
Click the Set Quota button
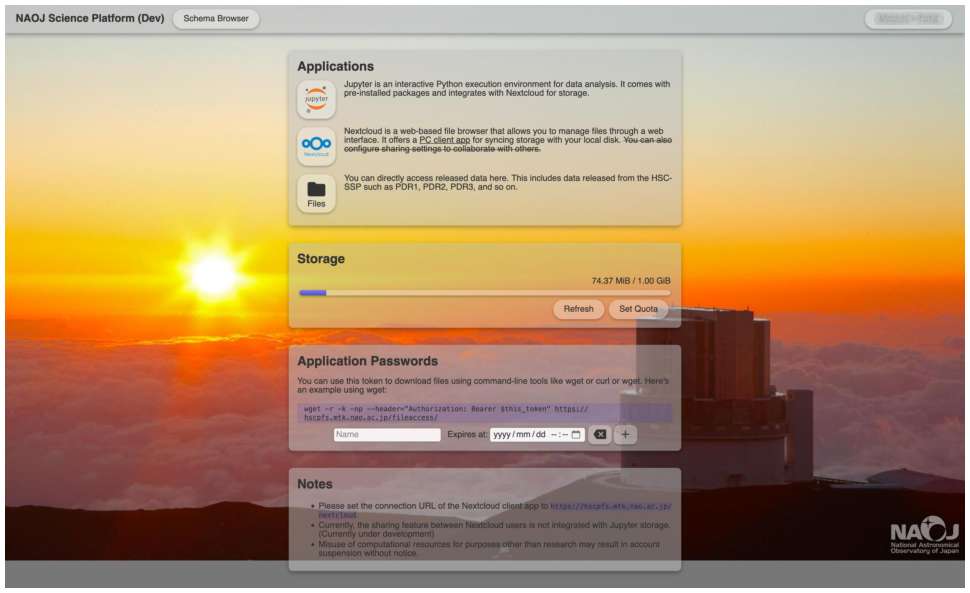tap(637, 309)
